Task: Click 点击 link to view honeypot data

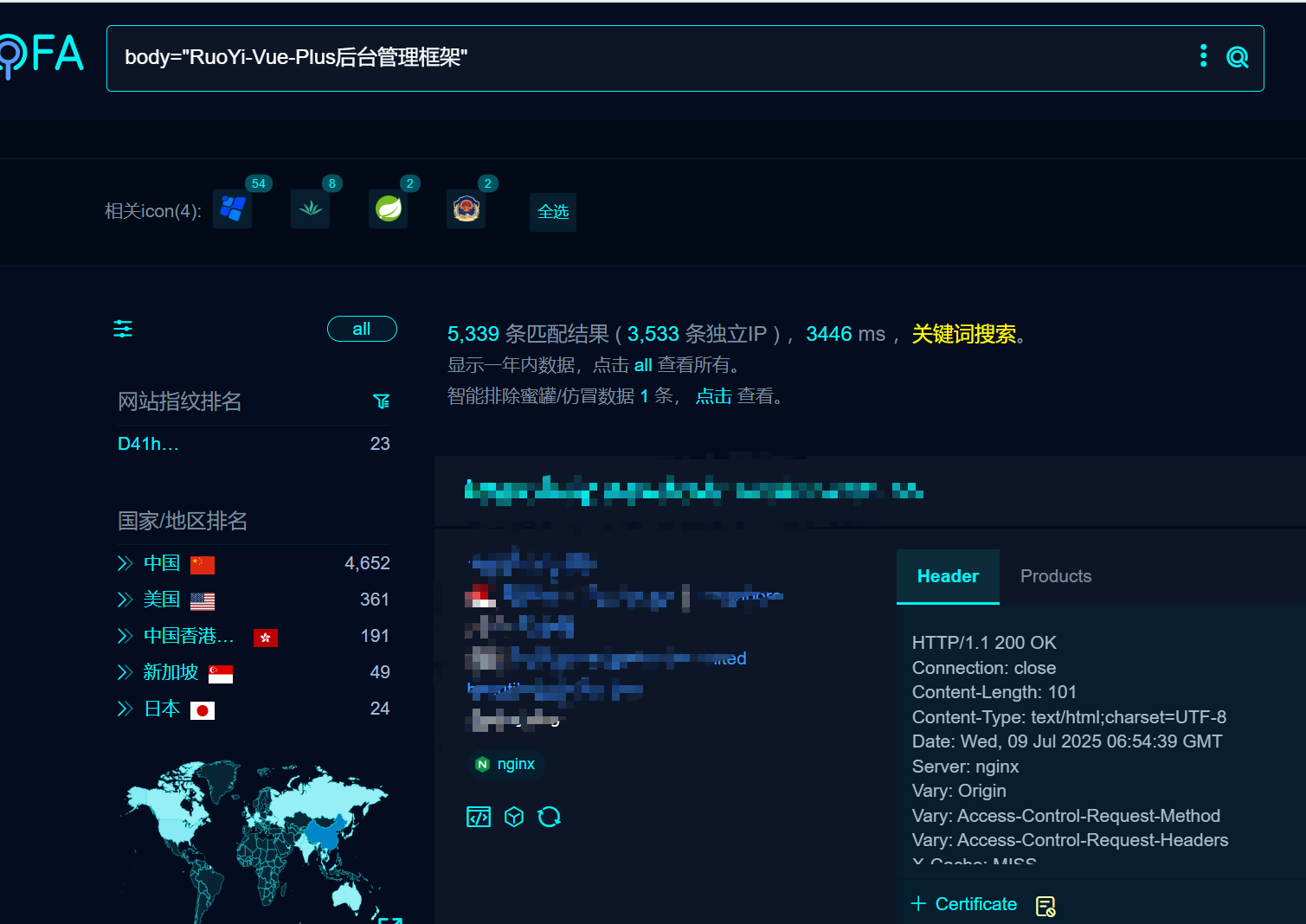Action: pyautogui.click(x=714, y=396)
